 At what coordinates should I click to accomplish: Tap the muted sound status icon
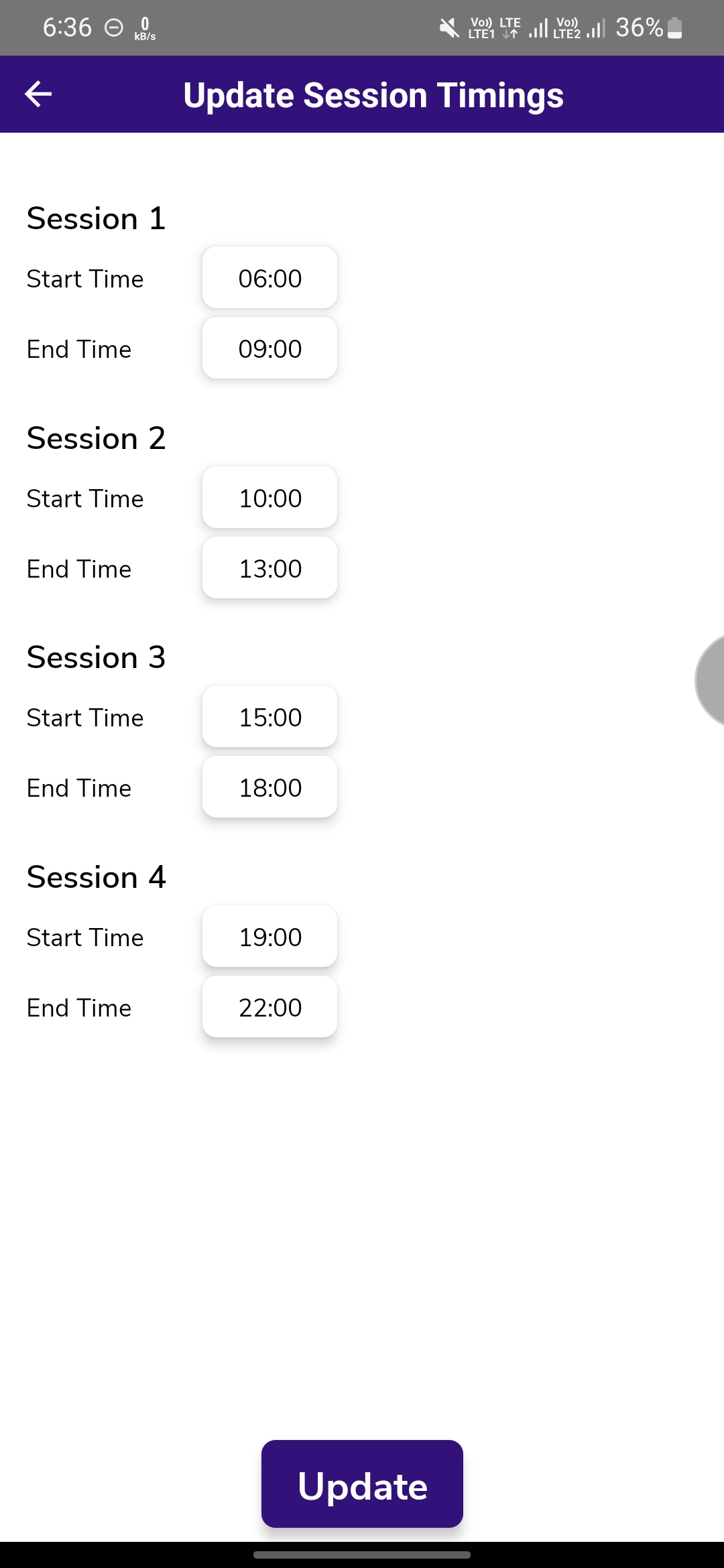coord(449,28)
